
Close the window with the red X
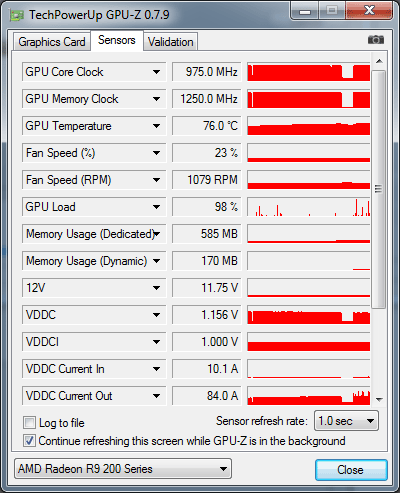(369, 11)
